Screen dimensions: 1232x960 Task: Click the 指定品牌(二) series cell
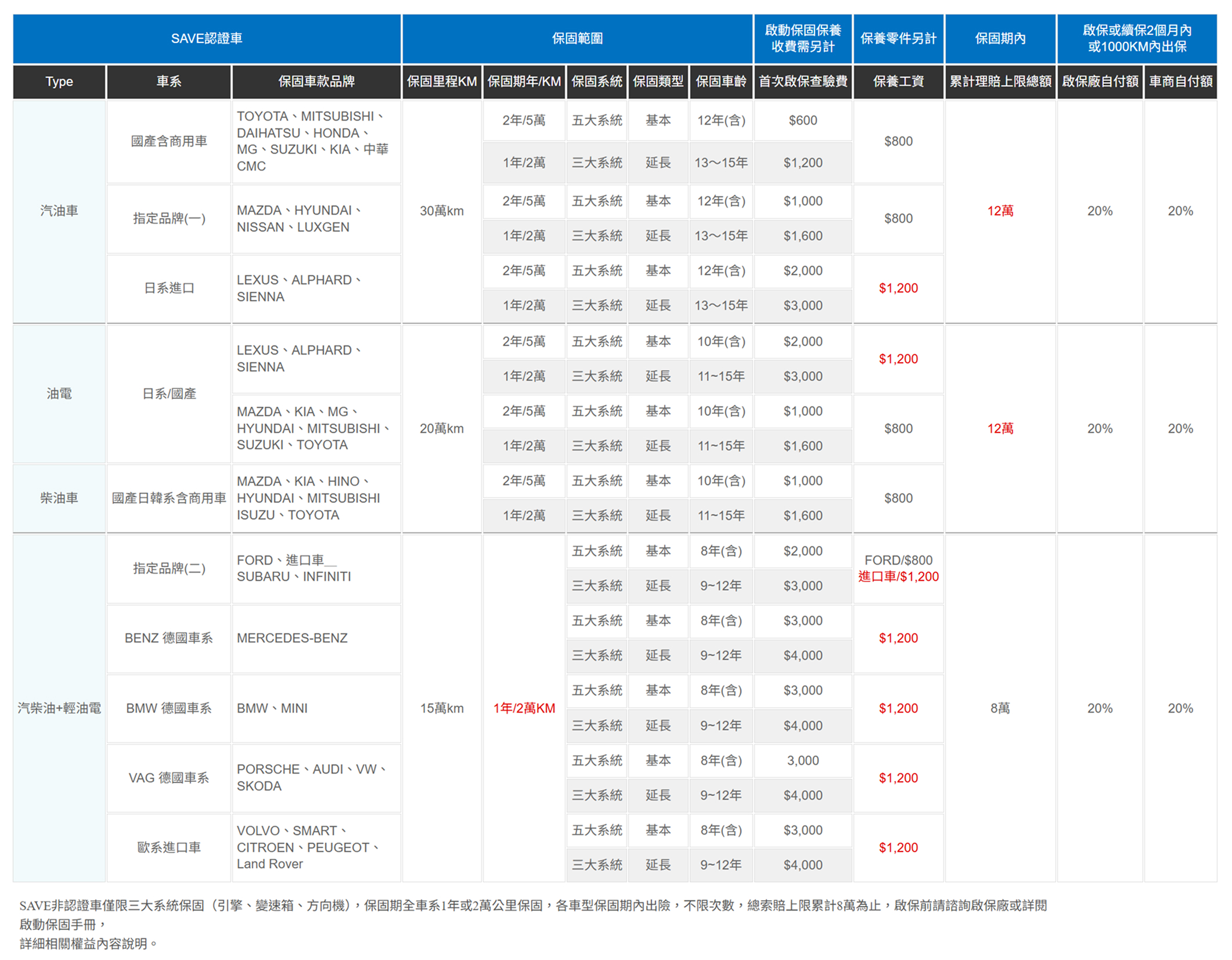pyautogui.click(x=169, y=569)
